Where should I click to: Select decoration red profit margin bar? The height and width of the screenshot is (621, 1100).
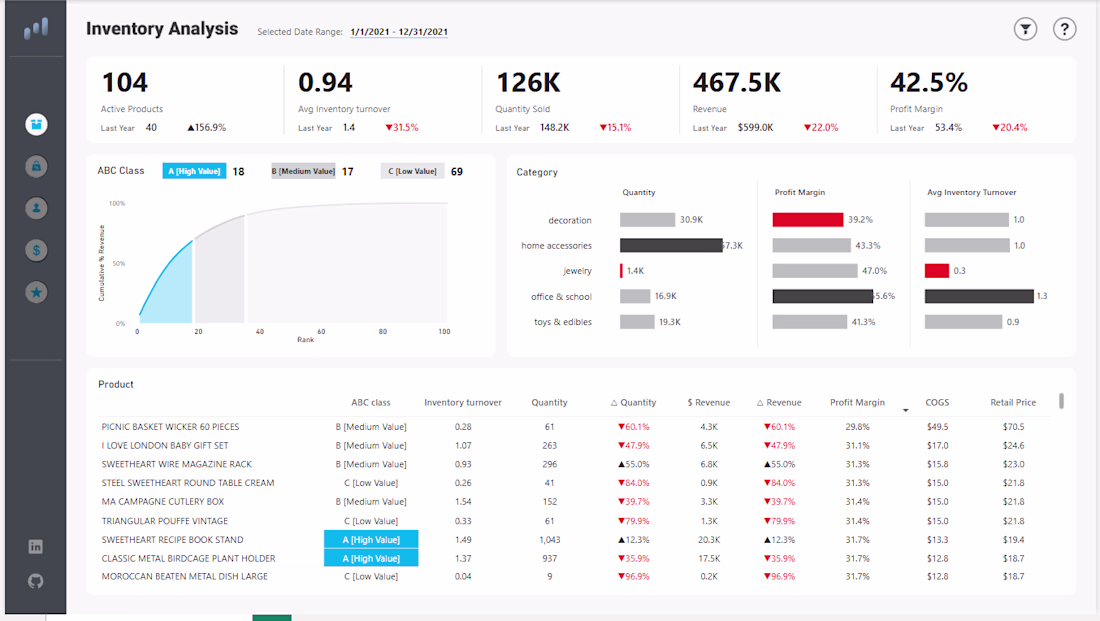pyautogui.click(x=807, y=220)
